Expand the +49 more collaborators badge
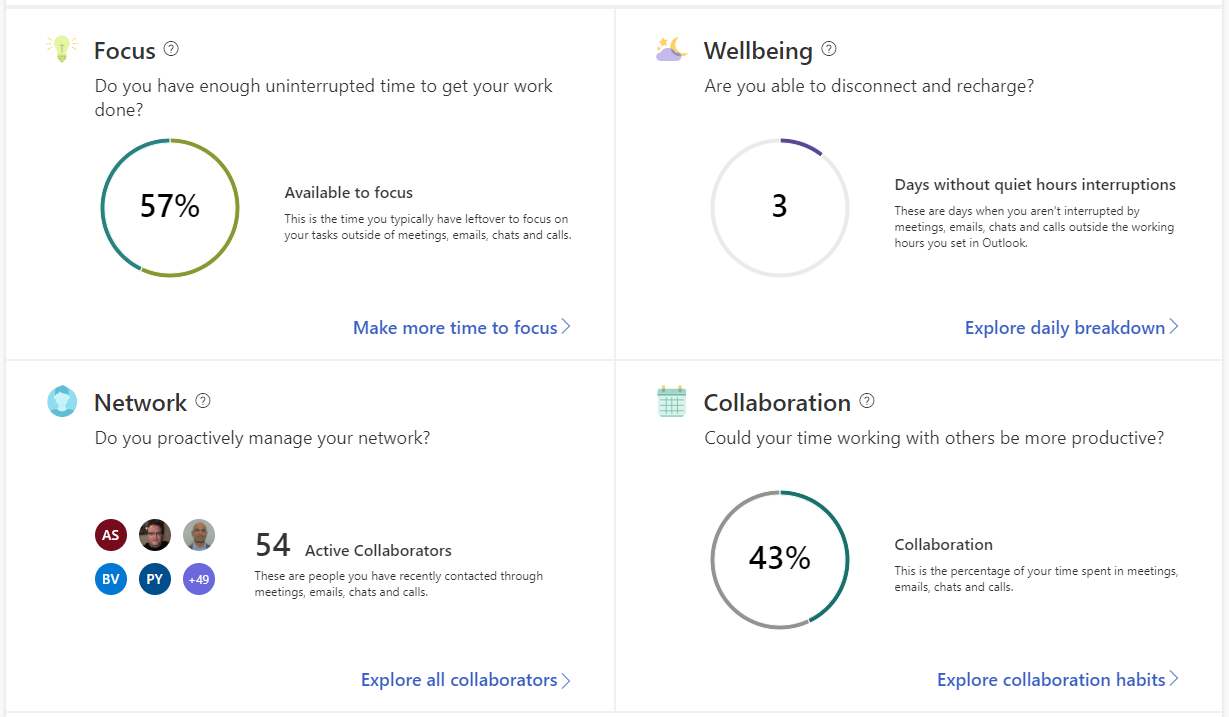This screenshot has height=717, width=1229. pyautogui.click(x=199, y=579)
